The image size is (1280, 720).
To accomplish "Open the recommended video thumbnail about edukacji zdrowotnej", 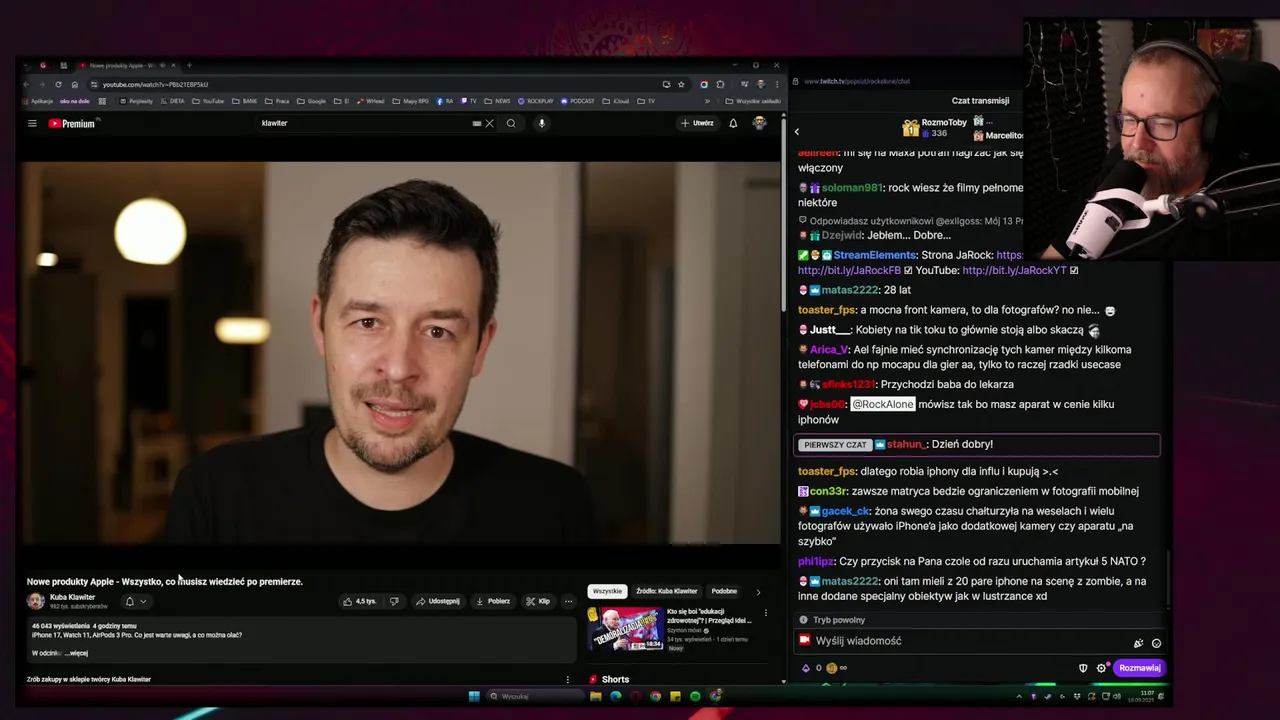I will coord(625,629).
